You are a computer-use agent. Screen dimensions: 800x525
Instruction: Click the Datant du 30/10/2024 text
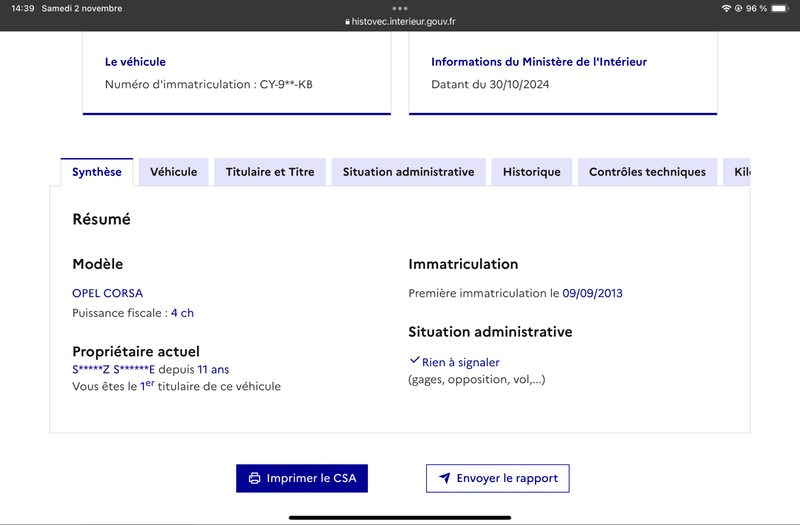pyautogui.click(x=490, y=84)
